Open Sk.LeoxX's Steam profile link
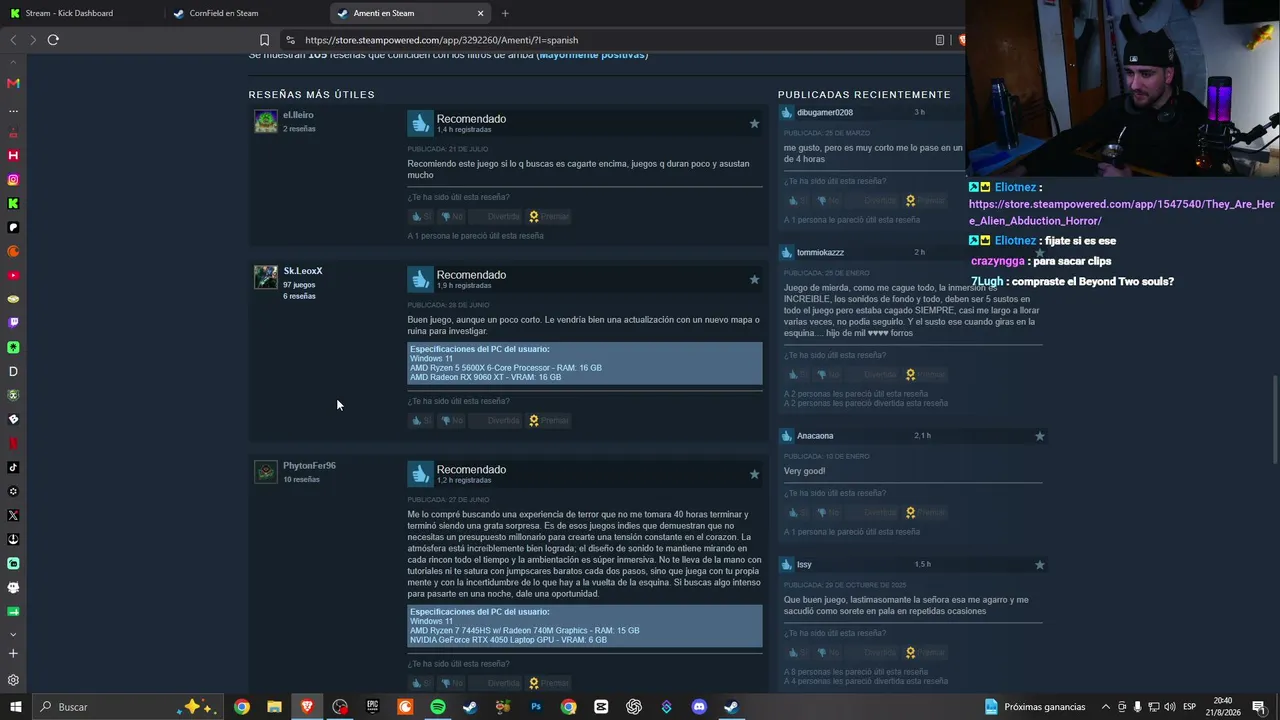 coord(303,271)
